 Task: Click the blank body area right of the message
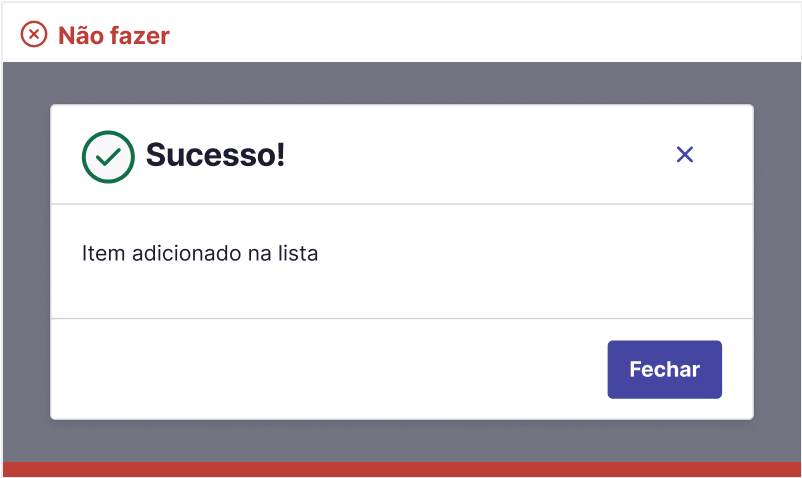pos(534,261)
